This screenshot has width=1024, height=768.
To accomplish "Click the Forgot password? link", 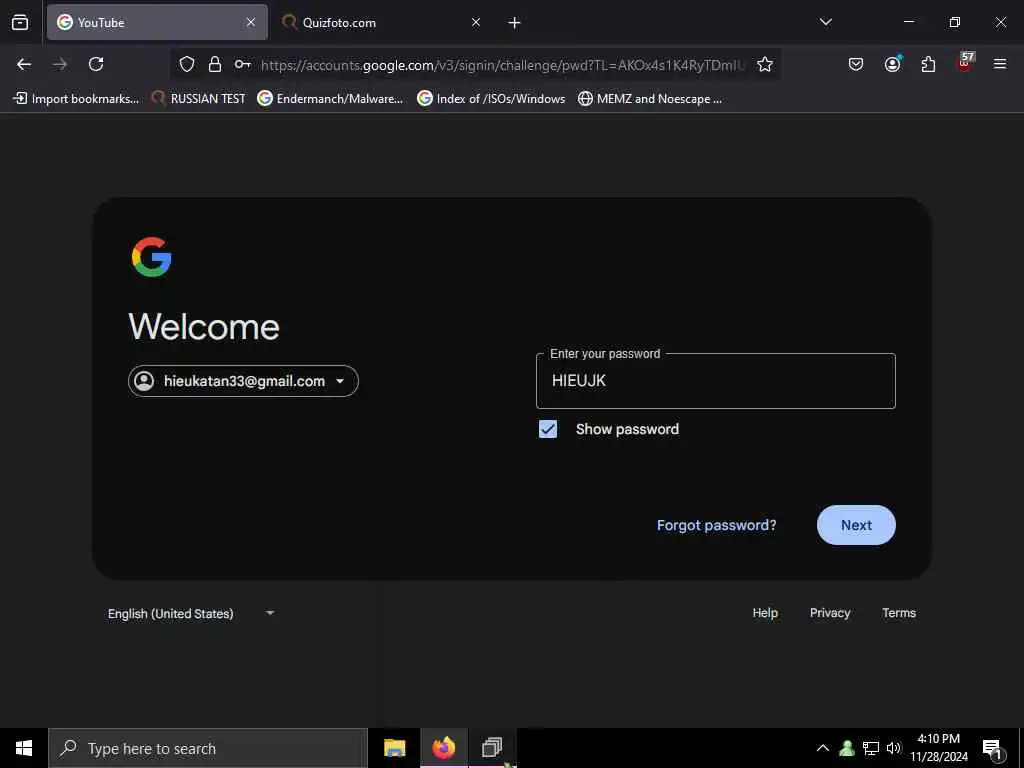I will (716, 525).
